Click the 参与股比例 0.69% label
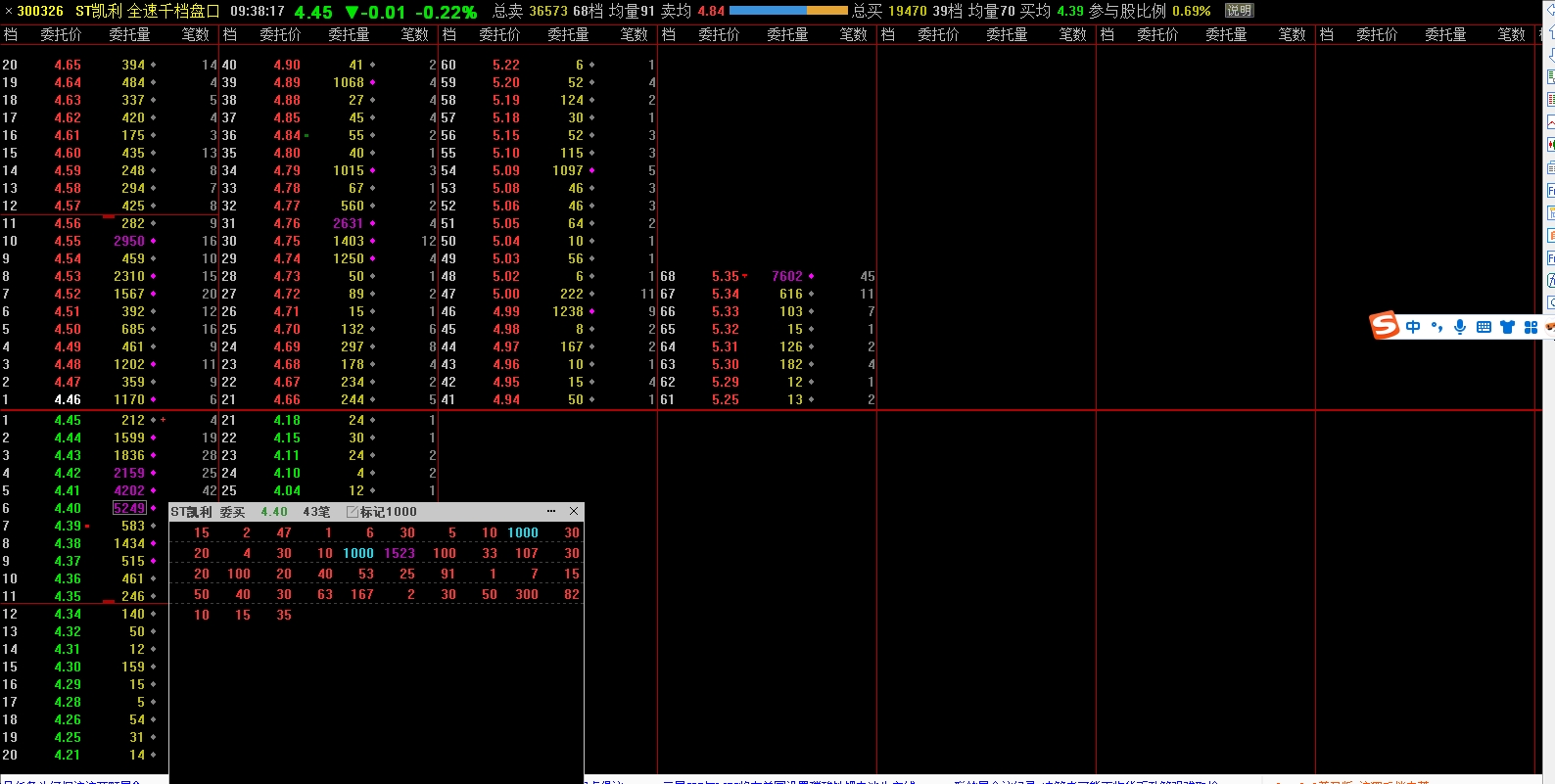 click(x=1150, y=11)
